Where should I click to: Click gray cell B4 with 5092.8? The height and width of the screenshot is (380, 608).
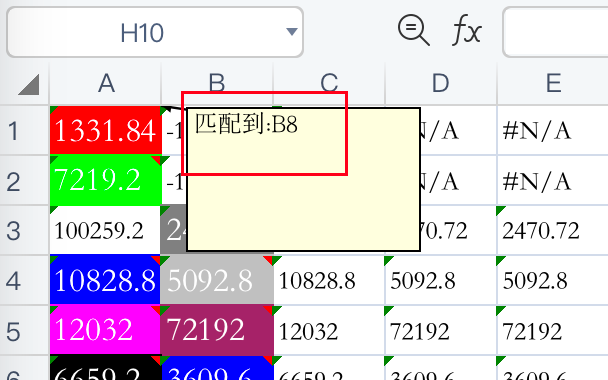[x=217, y=280]
